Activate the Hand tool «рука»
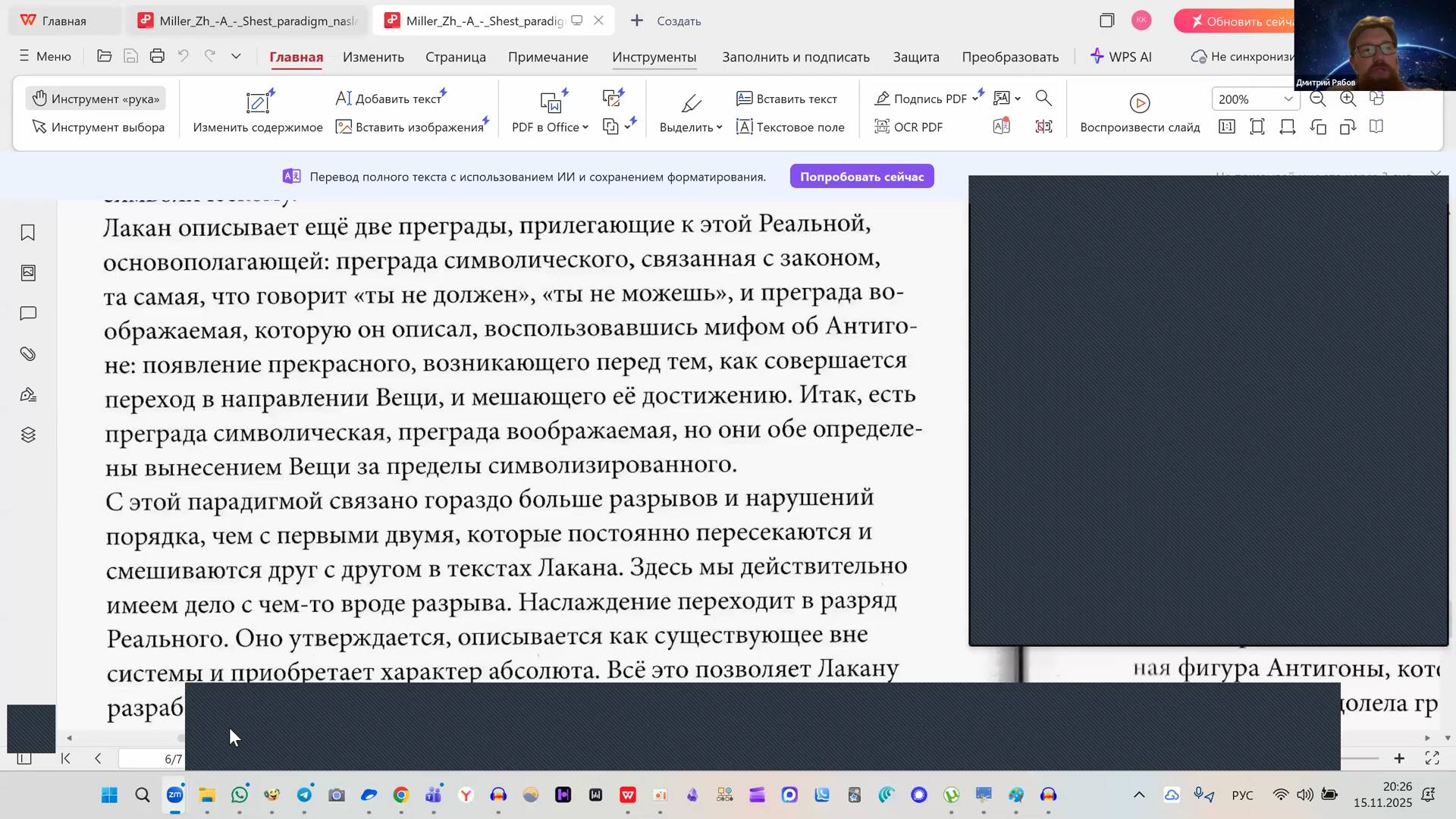Viewport: 1456px width, 819px height. coord(96,99)
